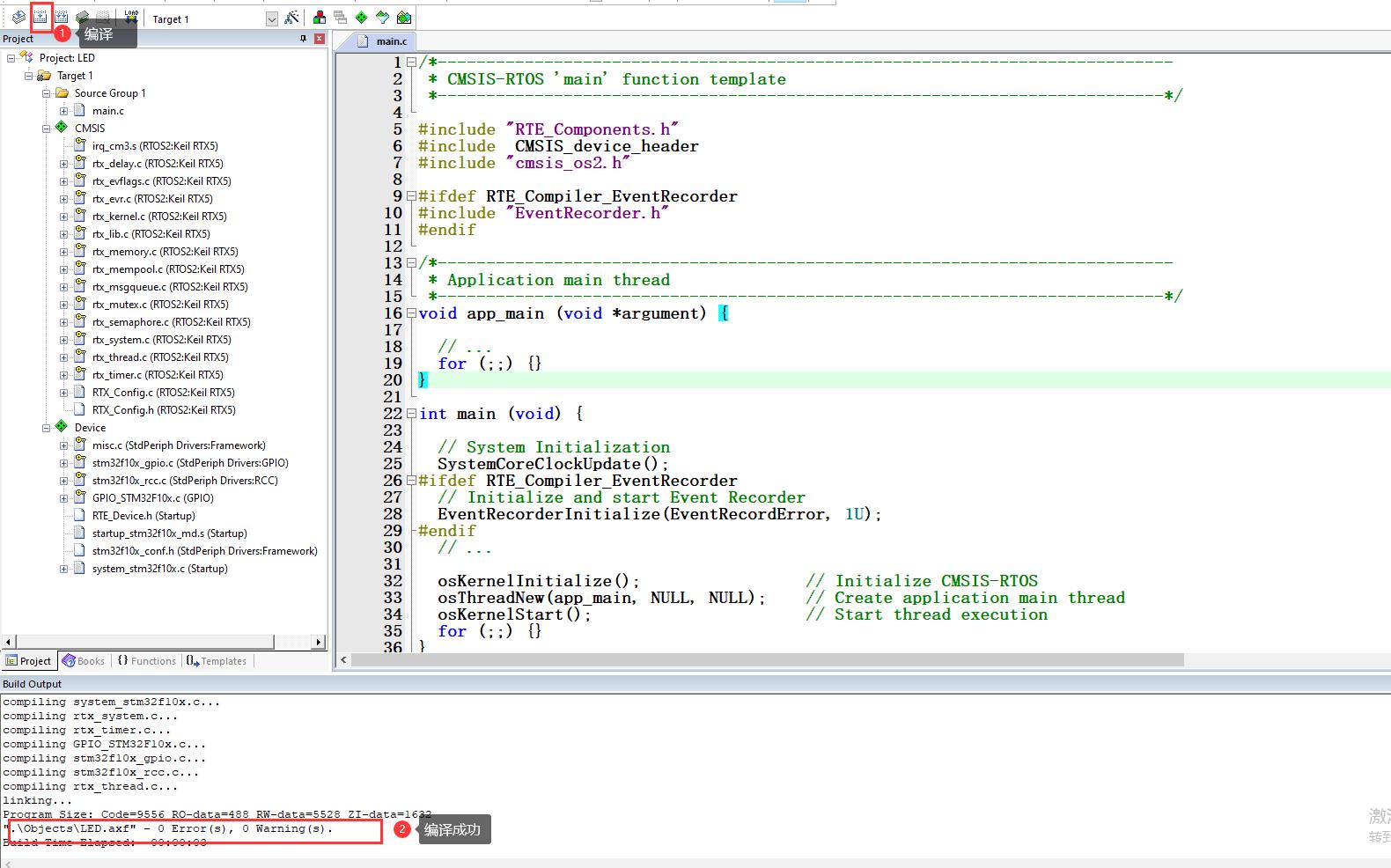
Task: Switch to the Templates panel tab
Action: point(217,661)
